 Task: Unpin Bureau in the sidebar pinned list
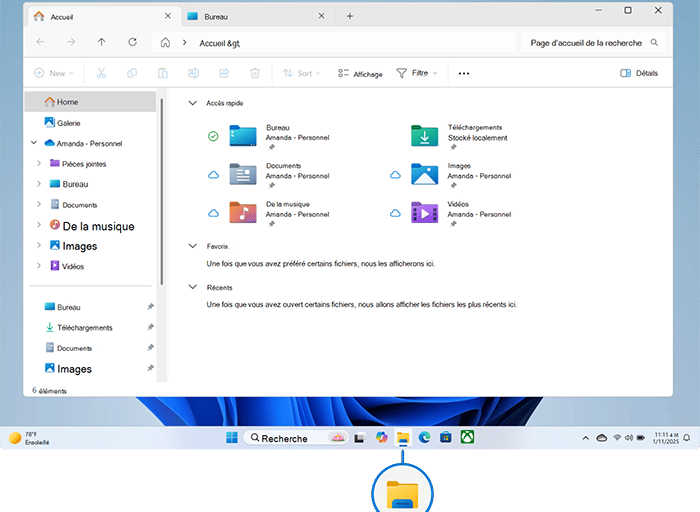pyautogui.click(x=150, y=307)
